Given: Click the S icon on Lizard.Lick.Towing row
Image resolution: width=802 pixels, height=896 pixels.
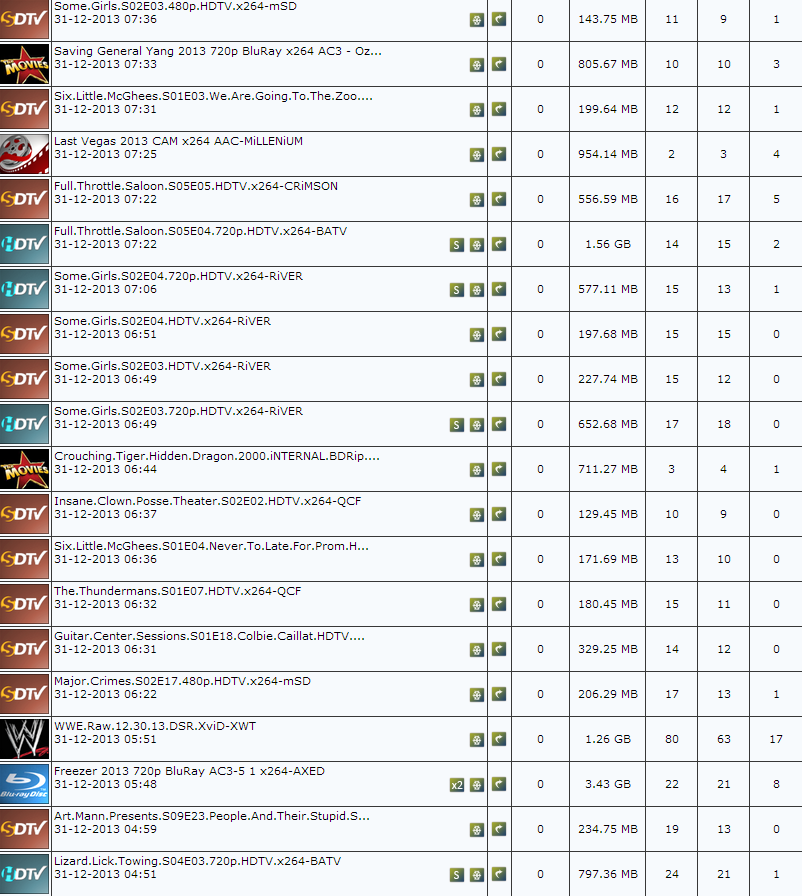Looking at the screenshot, I should 456,875.
